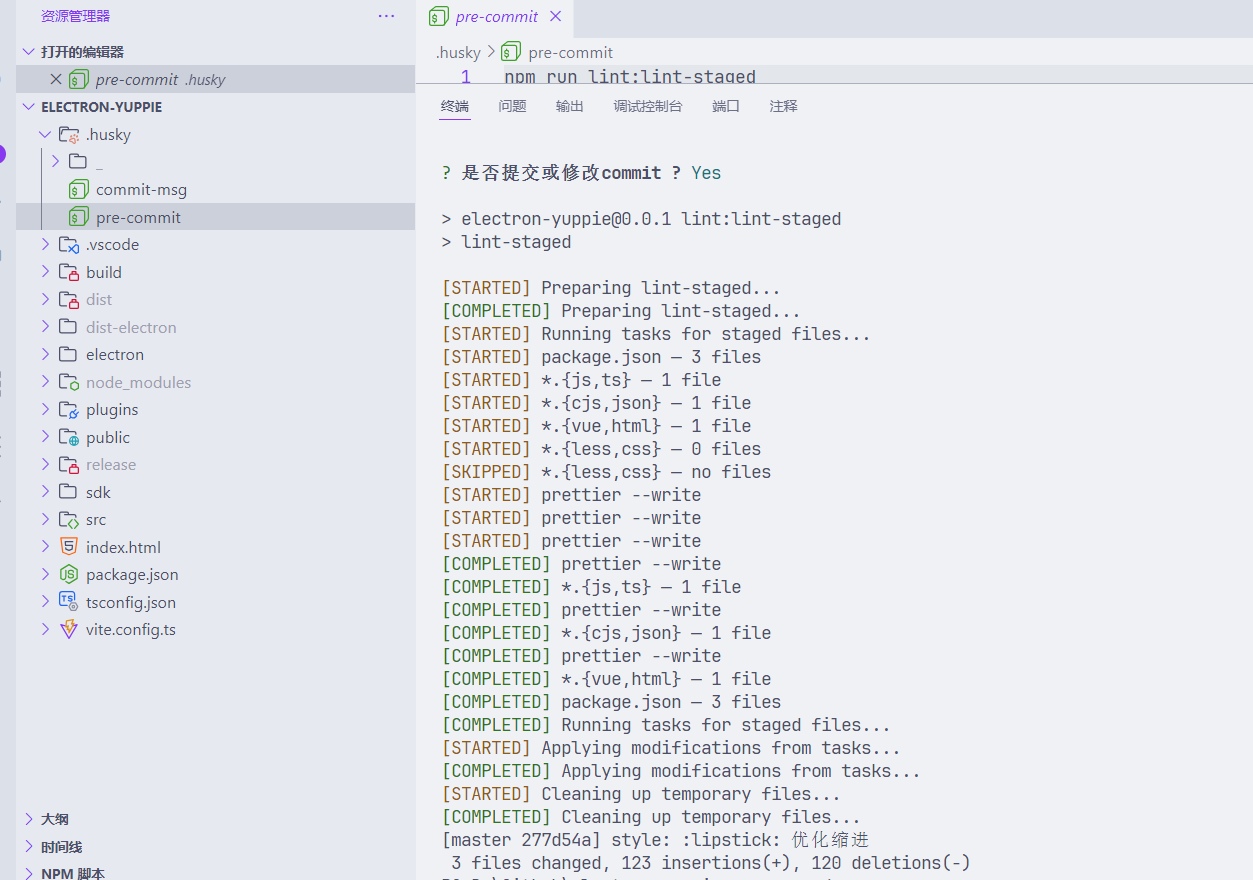Switch to the 调试控制台 debug console tab

coord(647,106)
